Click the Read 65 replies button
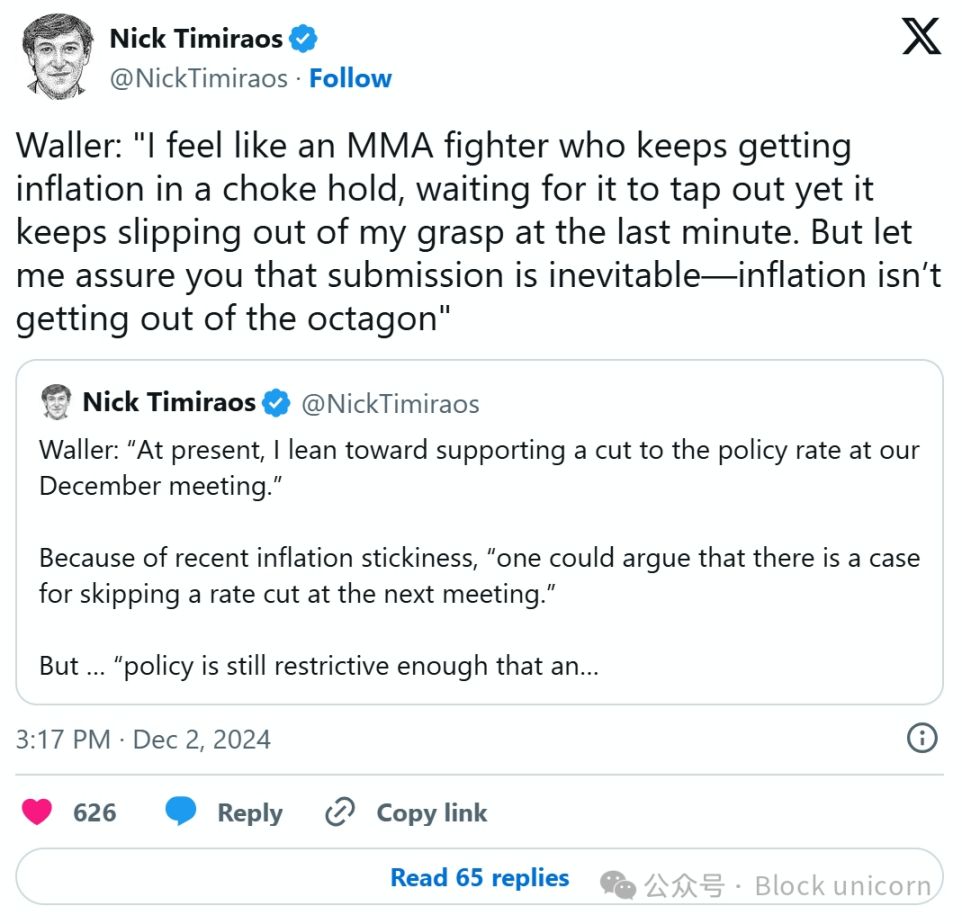The height and width of the screenshot is (924, 962). point(479,878)
